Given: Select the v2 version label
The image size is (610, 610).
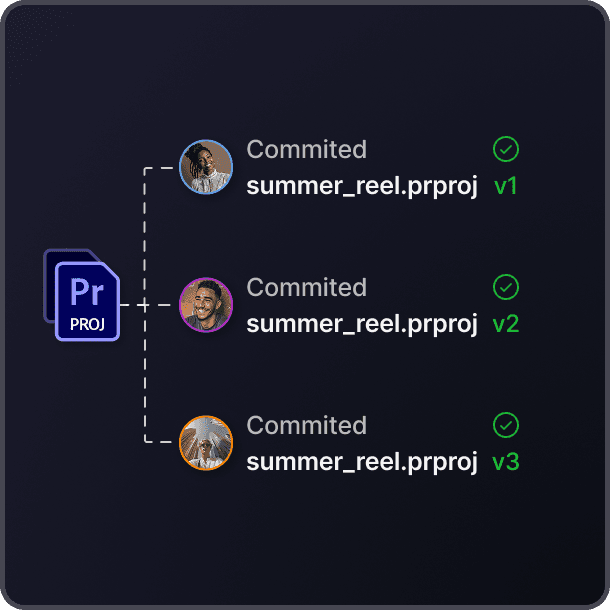Looking at the screenshot, I should pos(506,324).
